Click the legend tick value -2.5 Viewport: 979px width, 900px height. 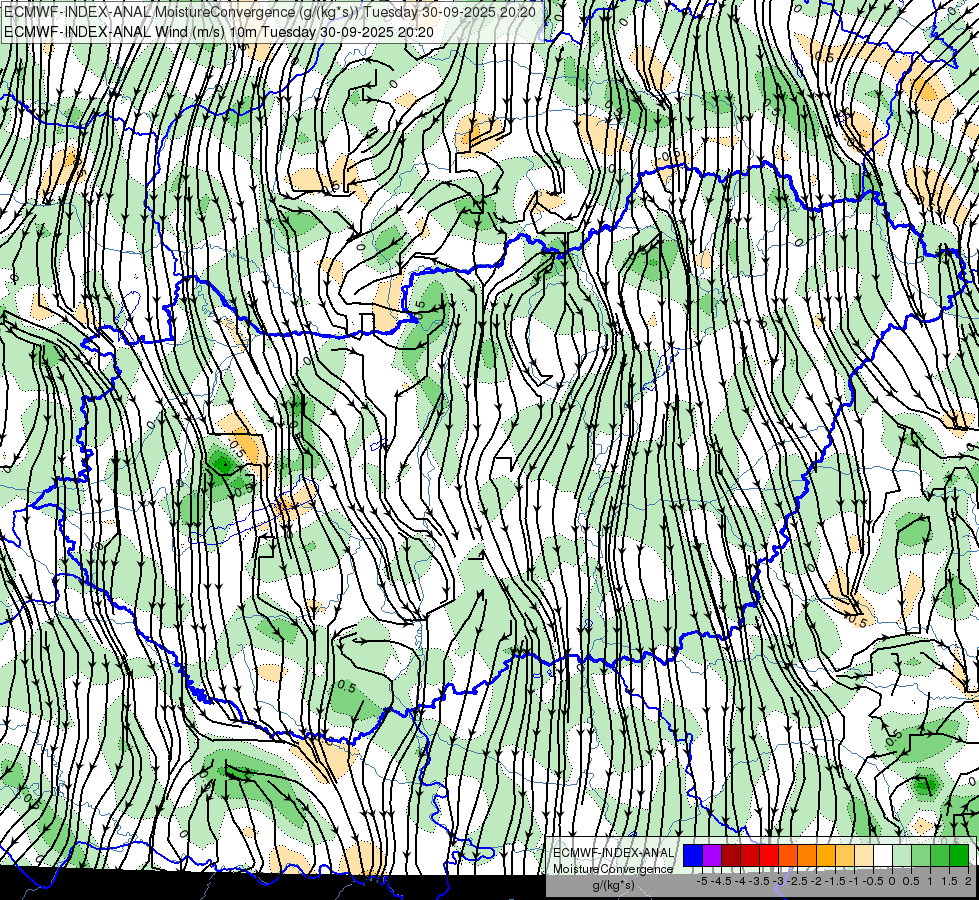797,881
